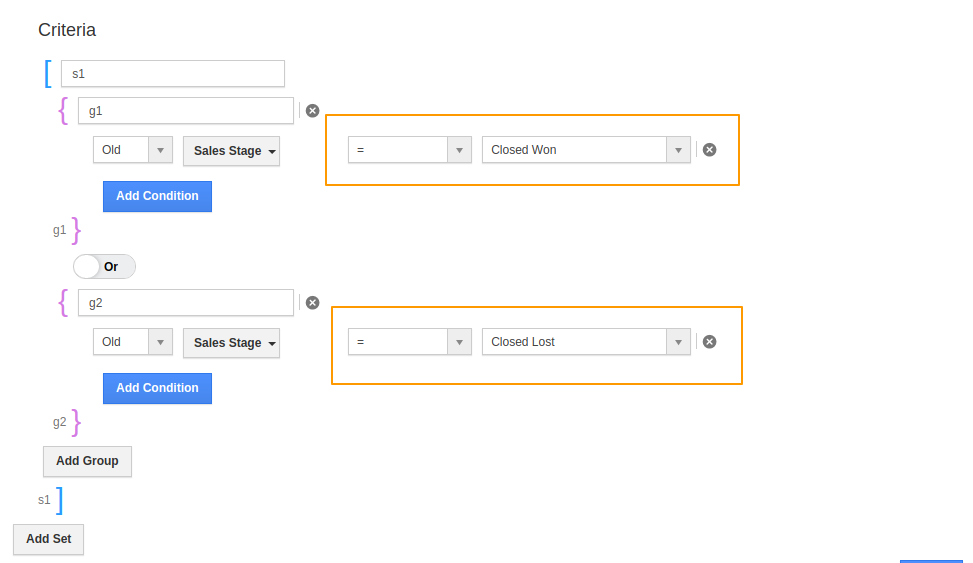
Task: Focus the s1 set name field
Action: (x=173, y=73)
